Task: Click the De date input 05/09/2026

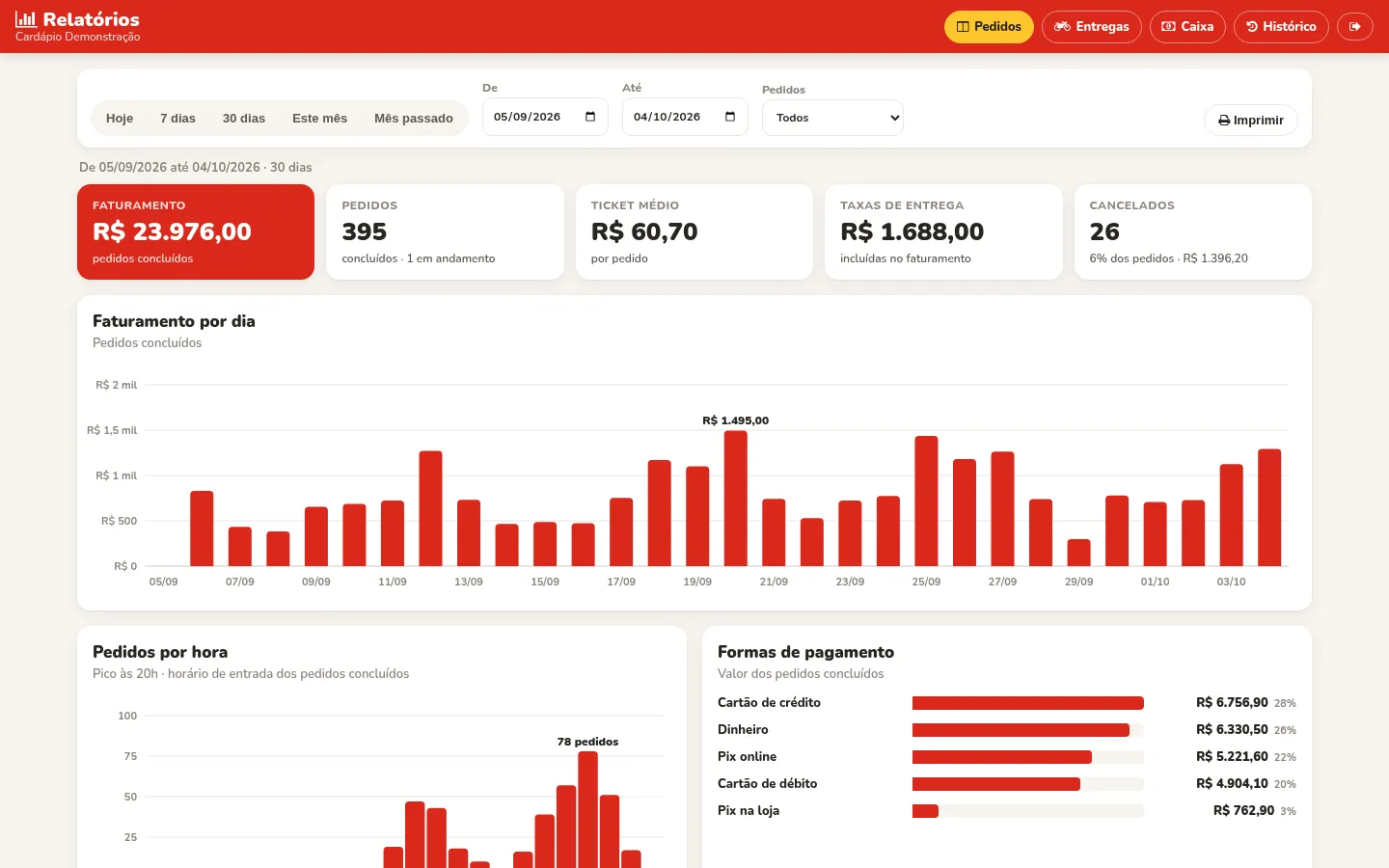Action: (545, 117)
